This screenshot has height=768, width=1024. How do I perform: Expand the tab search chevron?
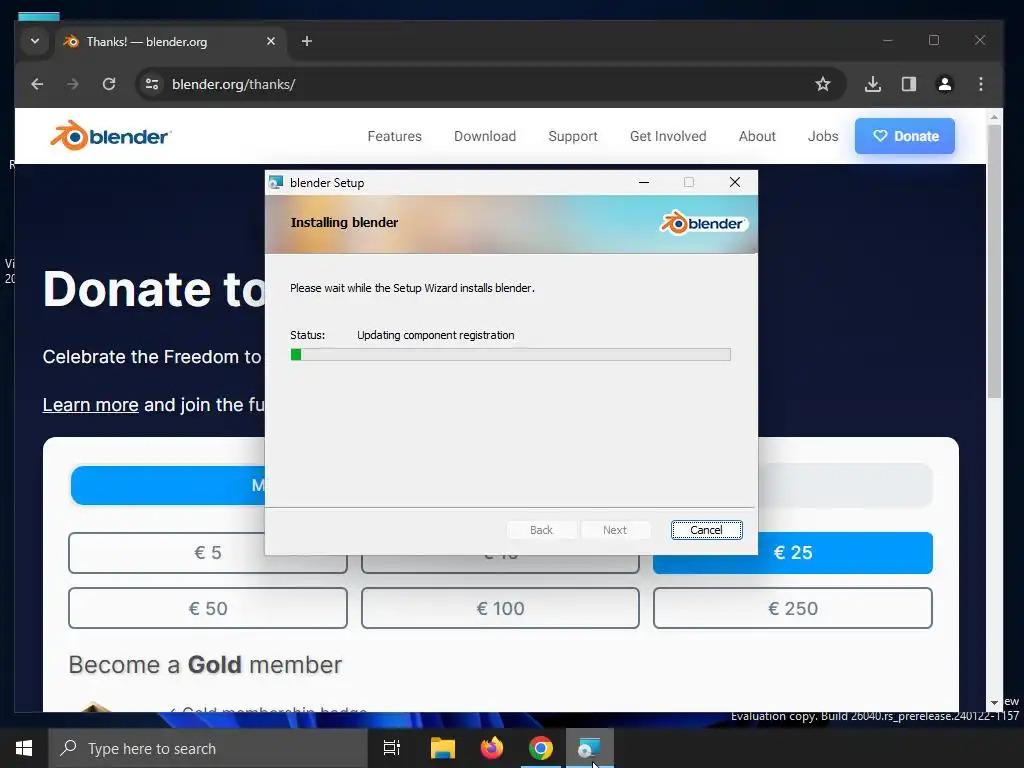(x=35, y=41)
